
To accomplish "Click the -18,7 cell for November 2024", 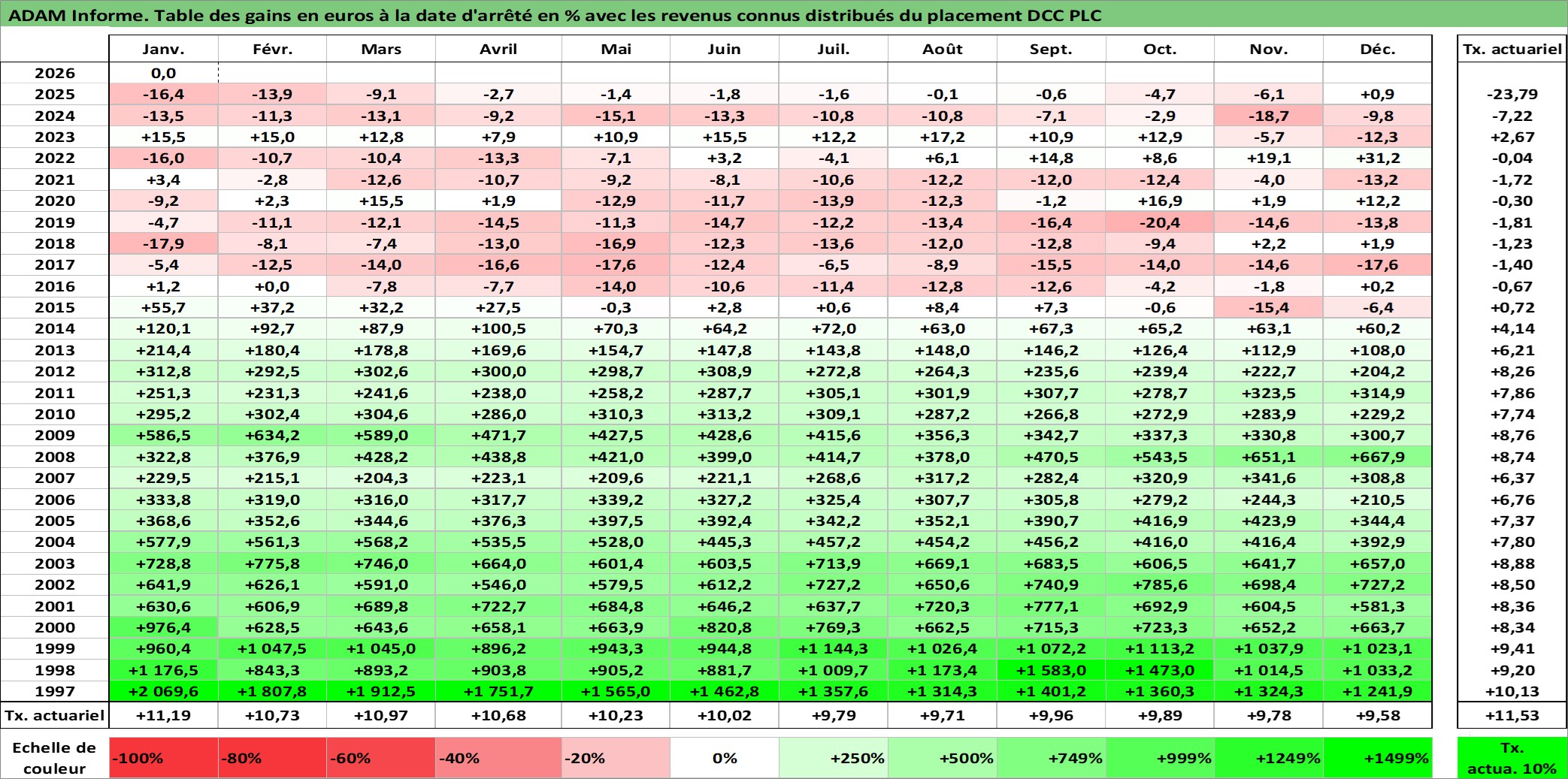I will 1269,116.
